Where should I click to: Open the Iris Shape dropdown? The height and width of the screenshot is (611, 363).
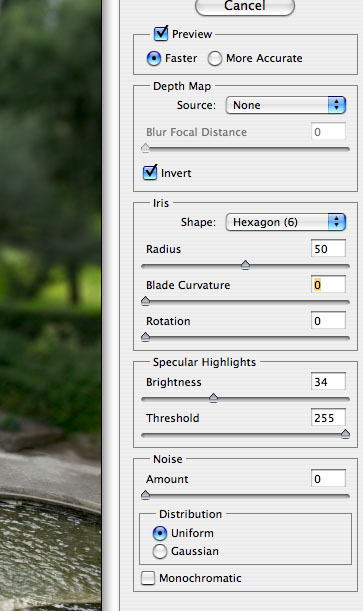(285, 222)
